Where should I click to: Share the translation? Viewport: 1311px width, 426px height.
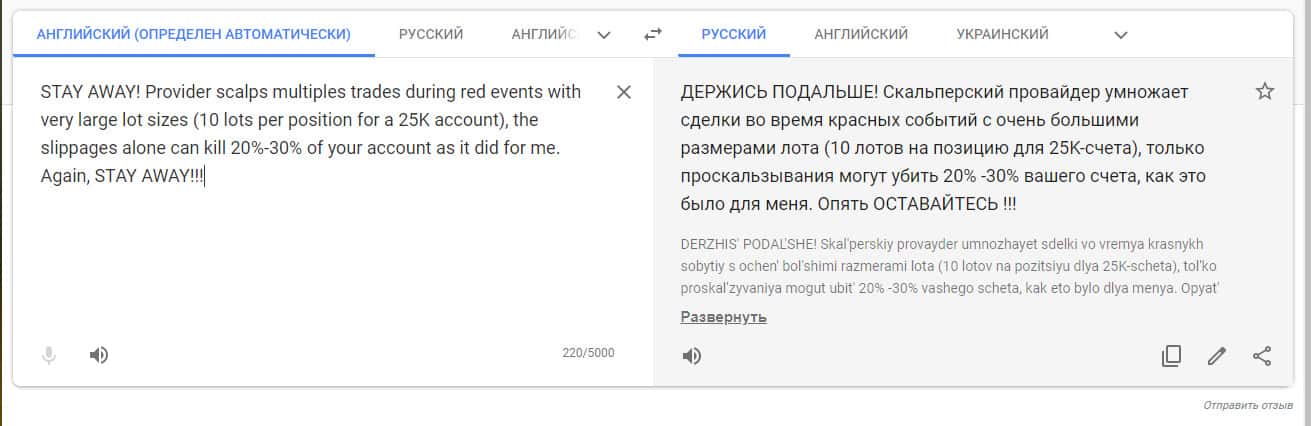tap(1262, 356)
